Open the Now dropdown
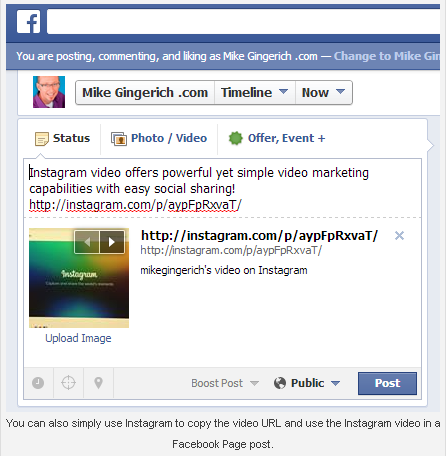 [323, 93]
